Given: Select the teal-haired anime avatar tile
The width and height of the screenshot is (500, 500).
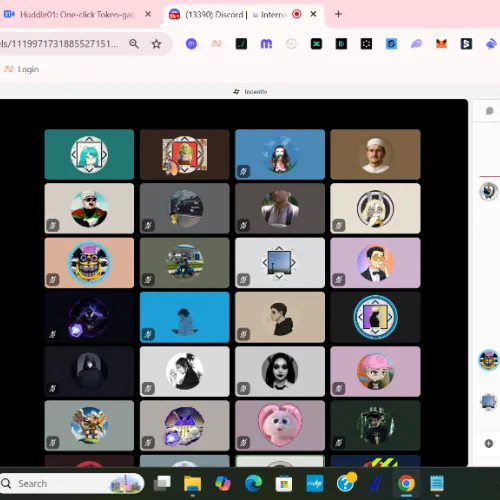Looking at the screenshot, I should (89, 154).
